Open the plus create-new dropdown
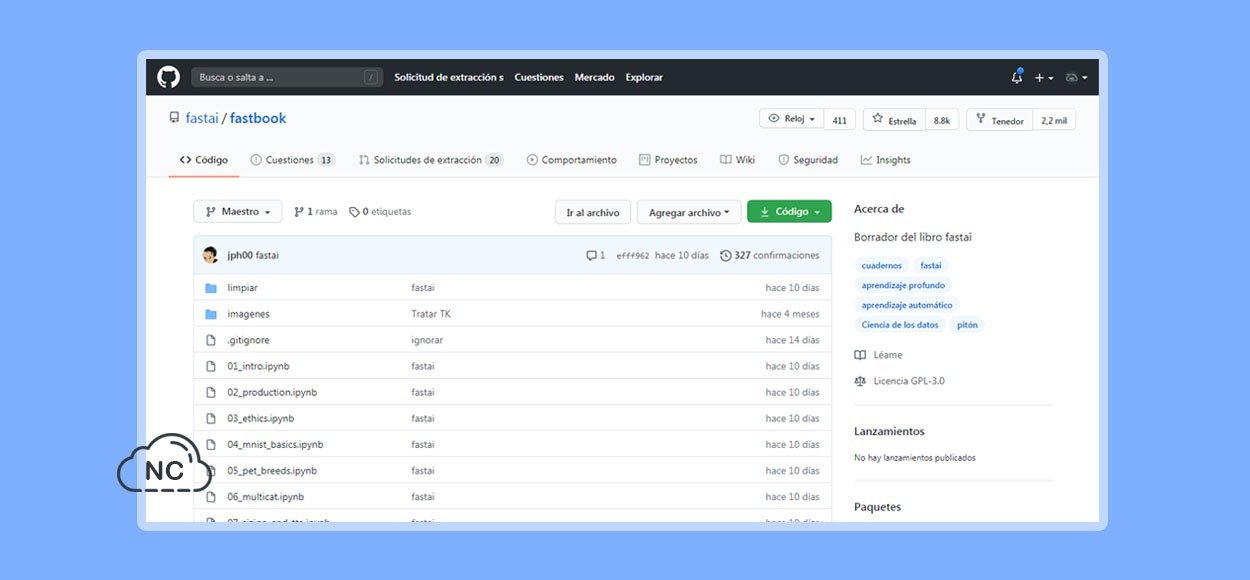This screenshot has height=580, width=1250. tap(1044, 77)
